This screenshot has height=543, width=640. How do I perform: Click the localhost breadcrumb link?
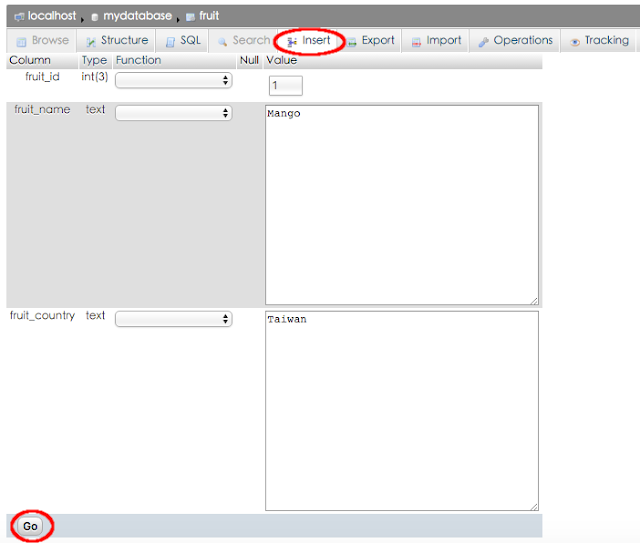click(52, 16)
